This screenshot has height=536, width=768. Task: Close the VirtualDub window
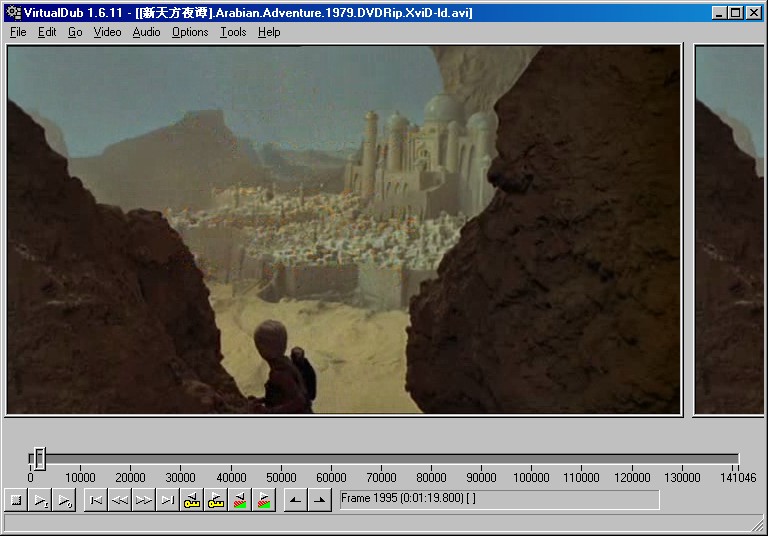[754, 13]
